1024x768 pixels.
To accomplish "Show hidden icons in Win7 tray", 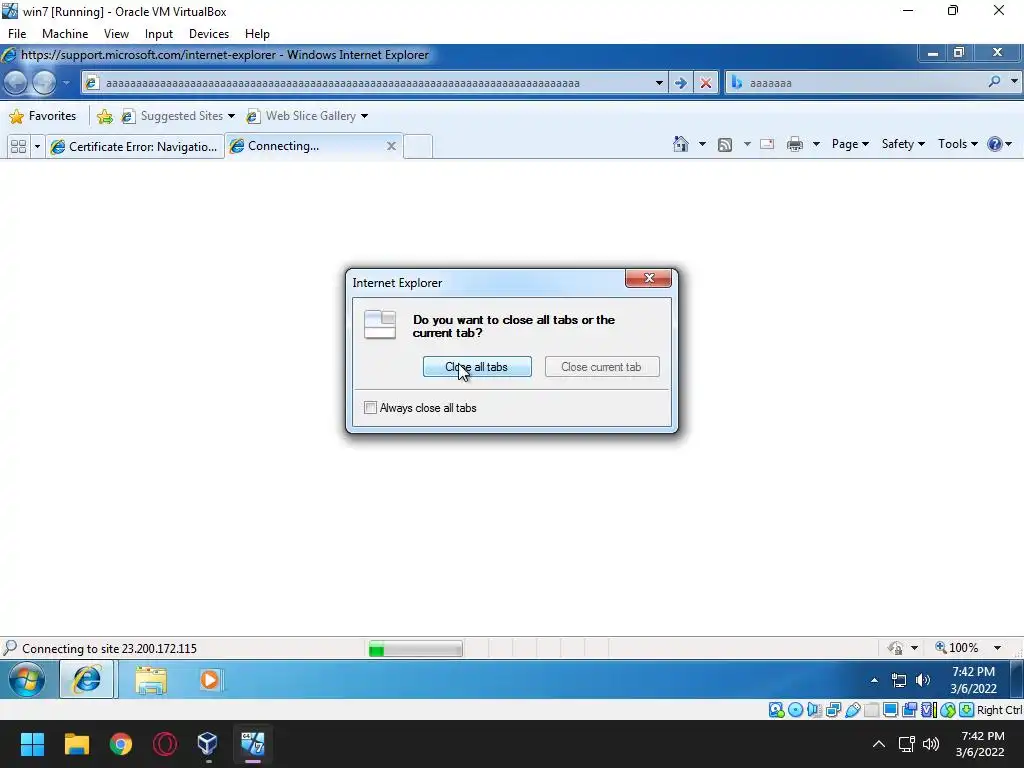I will [874, 680].
